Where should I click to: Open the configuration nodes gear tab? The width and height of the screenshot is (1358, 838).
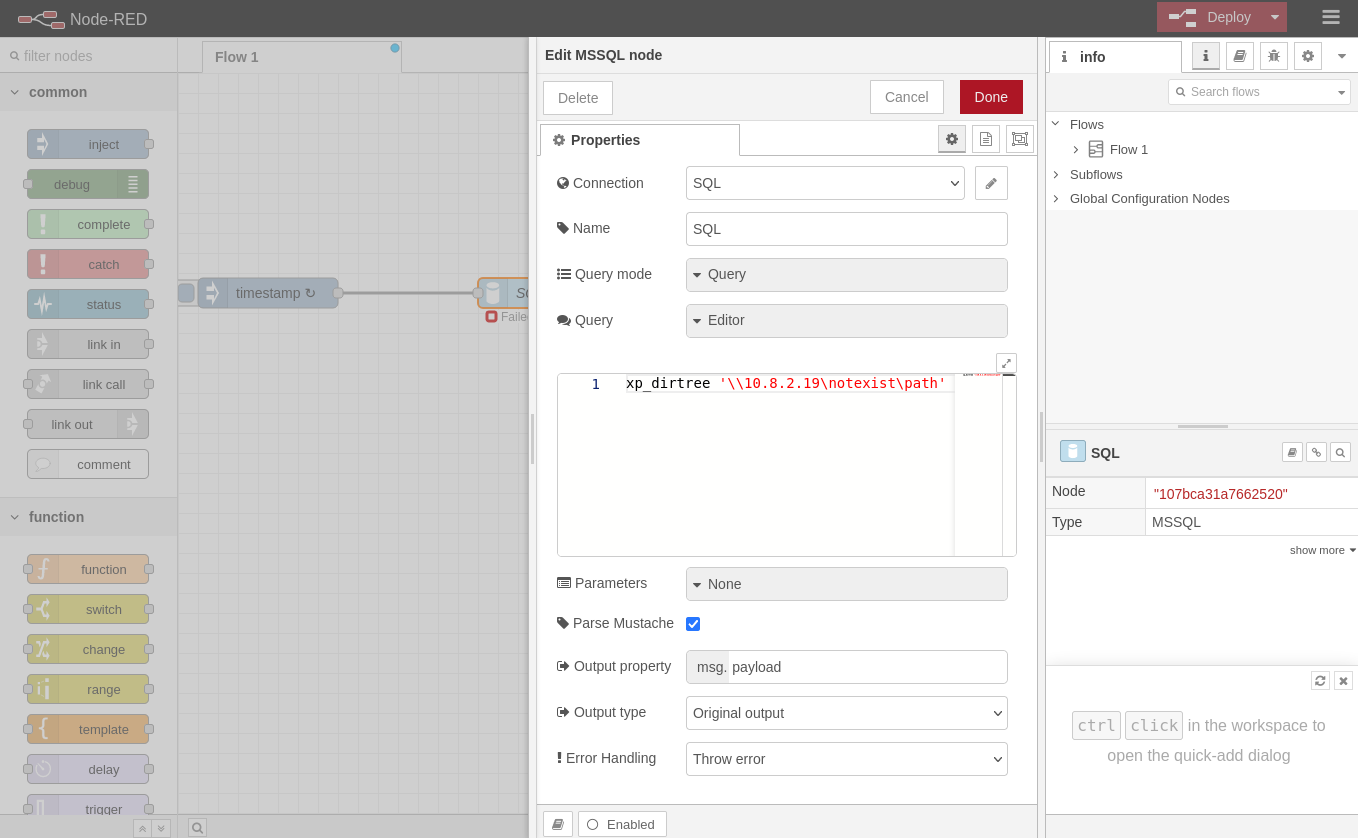click(x=1308, y=56)
